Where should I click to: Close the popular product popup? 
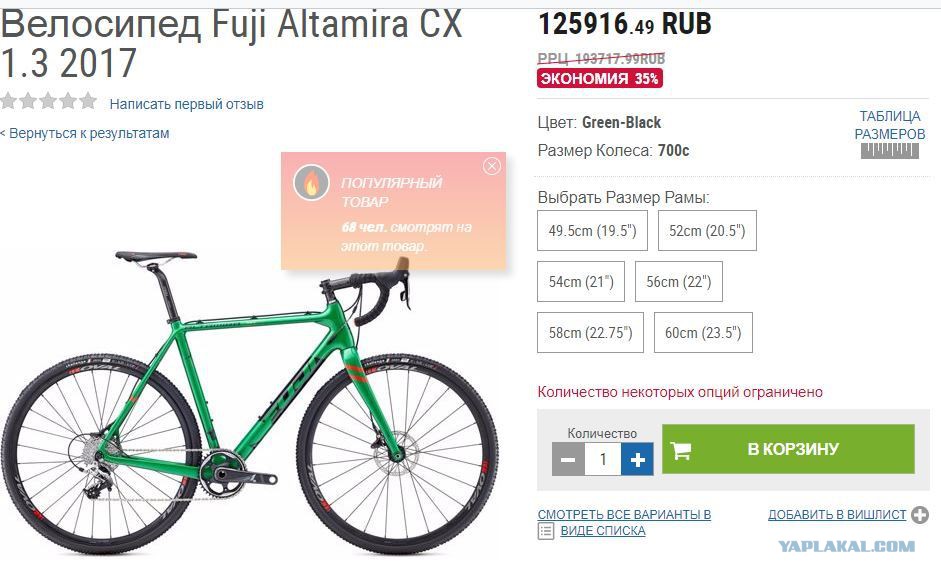point(492,166)
